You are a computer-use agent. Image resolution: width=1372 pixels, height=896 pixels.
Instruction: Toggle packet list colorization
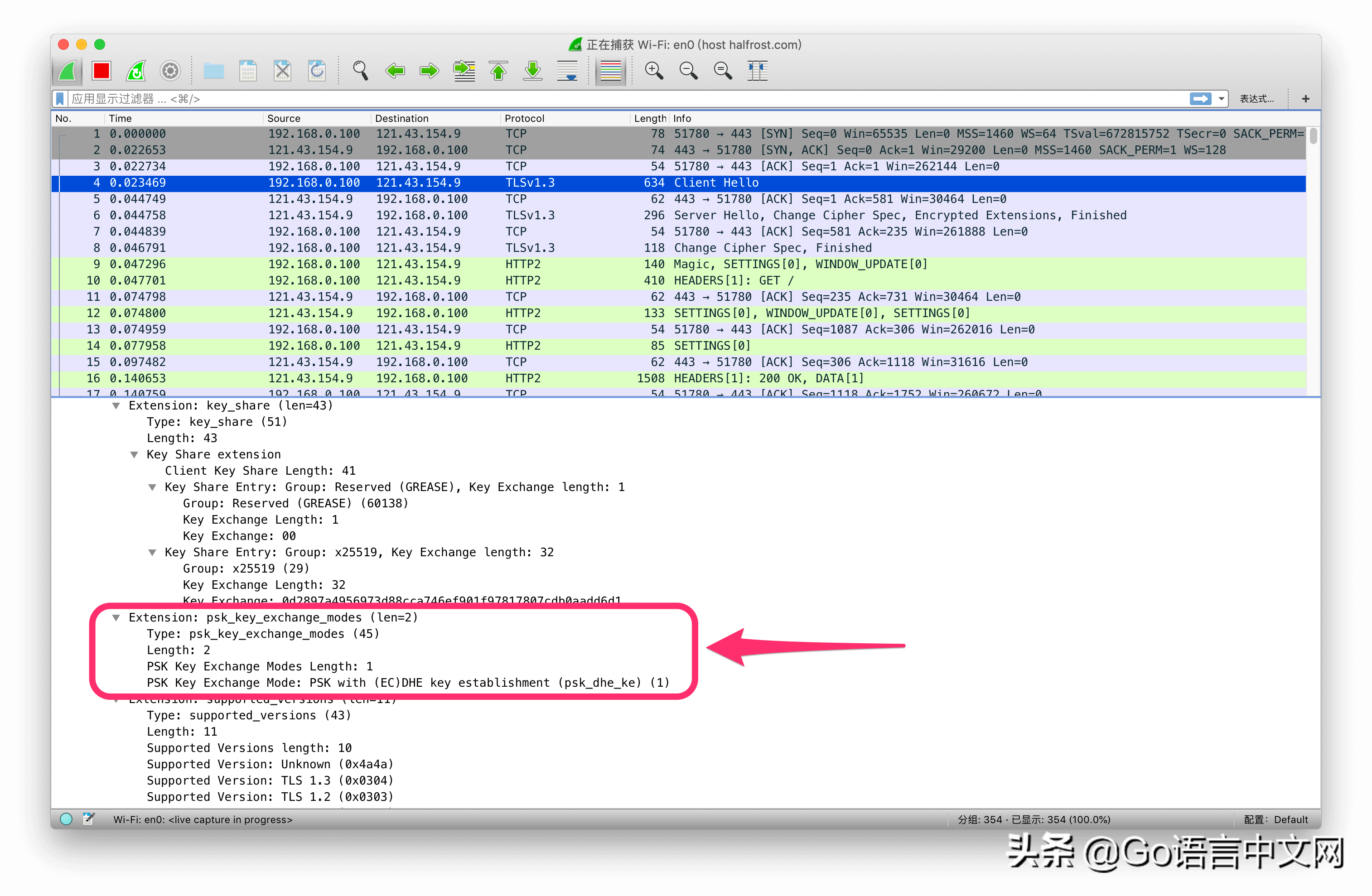coord(610,71)
